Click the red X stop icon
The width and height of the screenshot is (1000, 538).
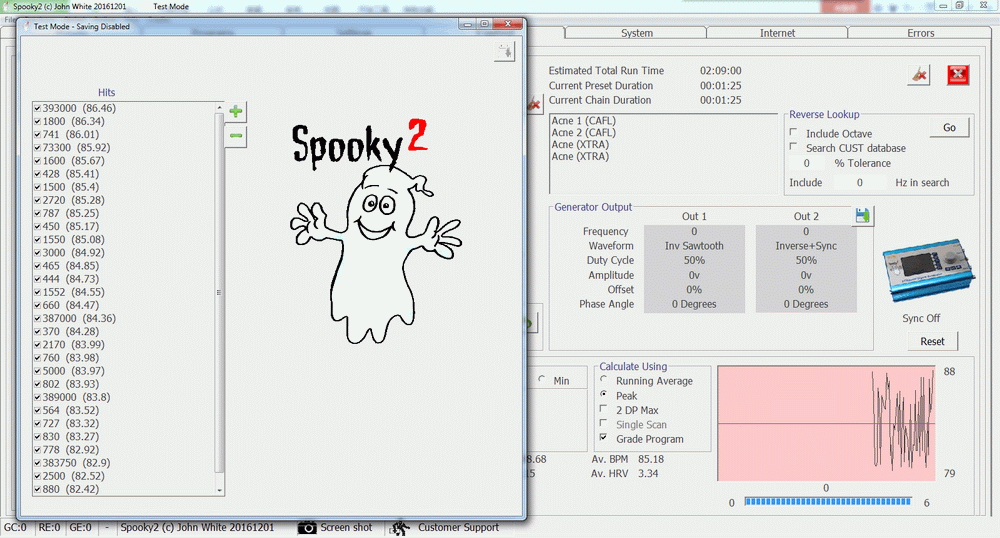click(x=958, y=75)
